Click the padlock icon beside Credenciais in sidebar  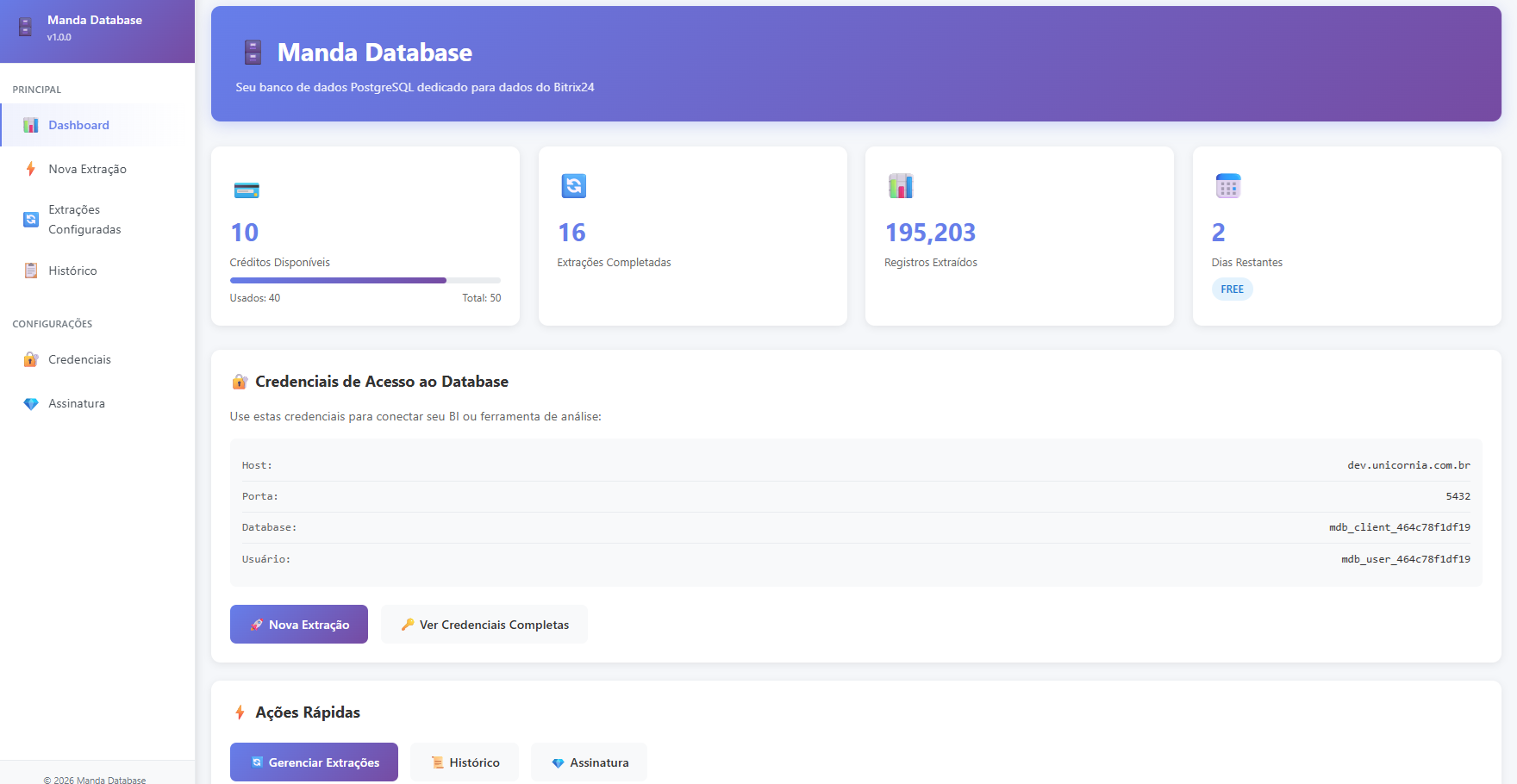(x=31, y=360)
